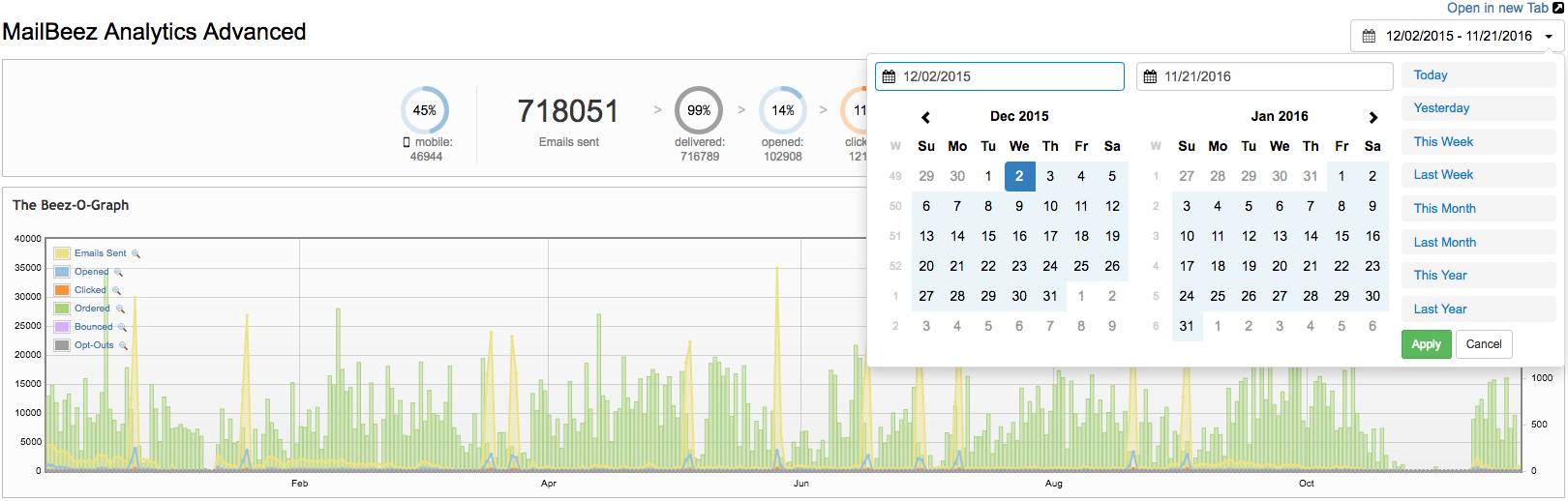Click the opened count 102908

tap(783, 157)
